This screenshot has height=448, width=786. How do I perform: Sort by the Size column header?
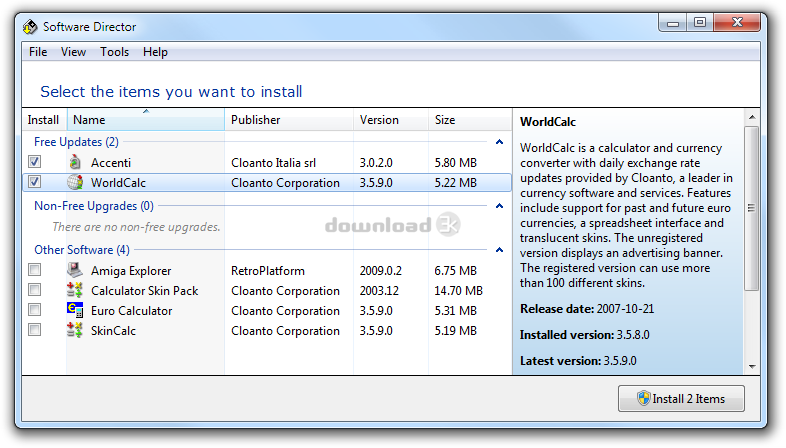470,120
